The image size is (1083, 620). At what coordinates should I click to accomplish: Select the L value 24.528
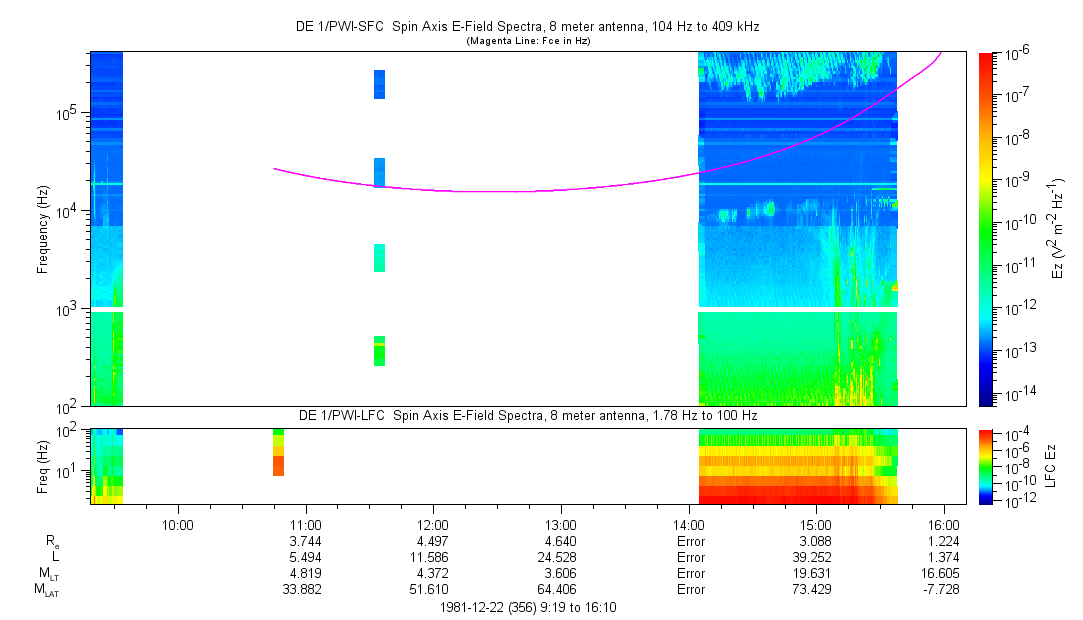coord(558,557)
